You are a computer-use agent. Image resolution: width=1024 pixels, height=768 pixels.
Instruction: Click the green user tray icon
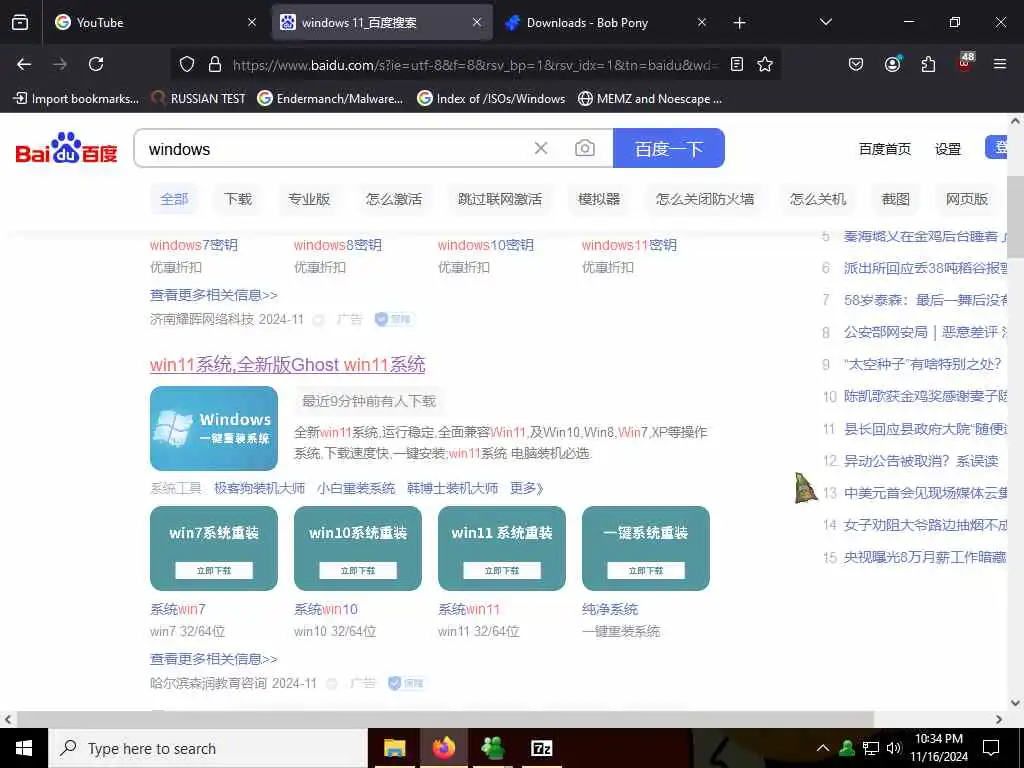(x=847, y=748)
